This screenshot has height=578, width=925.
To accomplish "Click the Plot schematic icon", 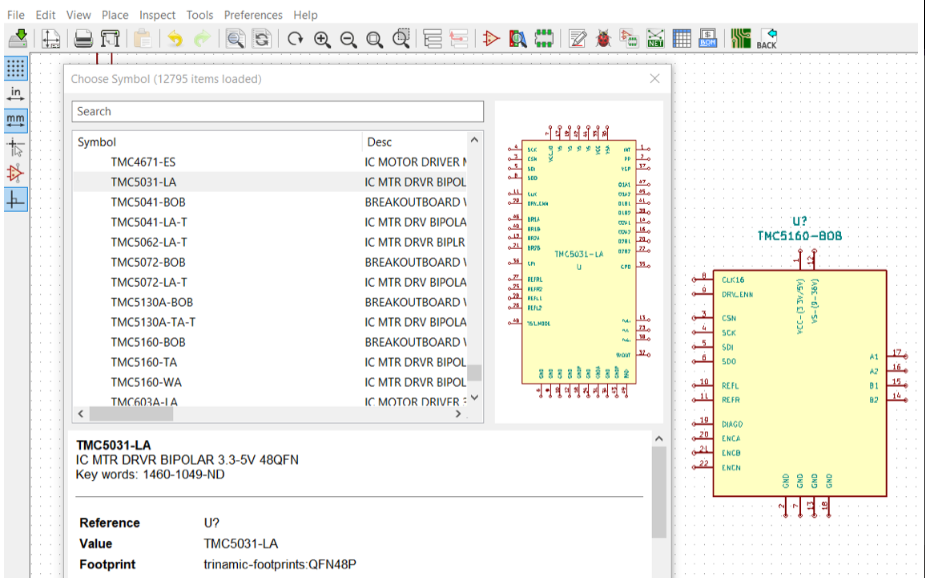I will click(110, 39).
